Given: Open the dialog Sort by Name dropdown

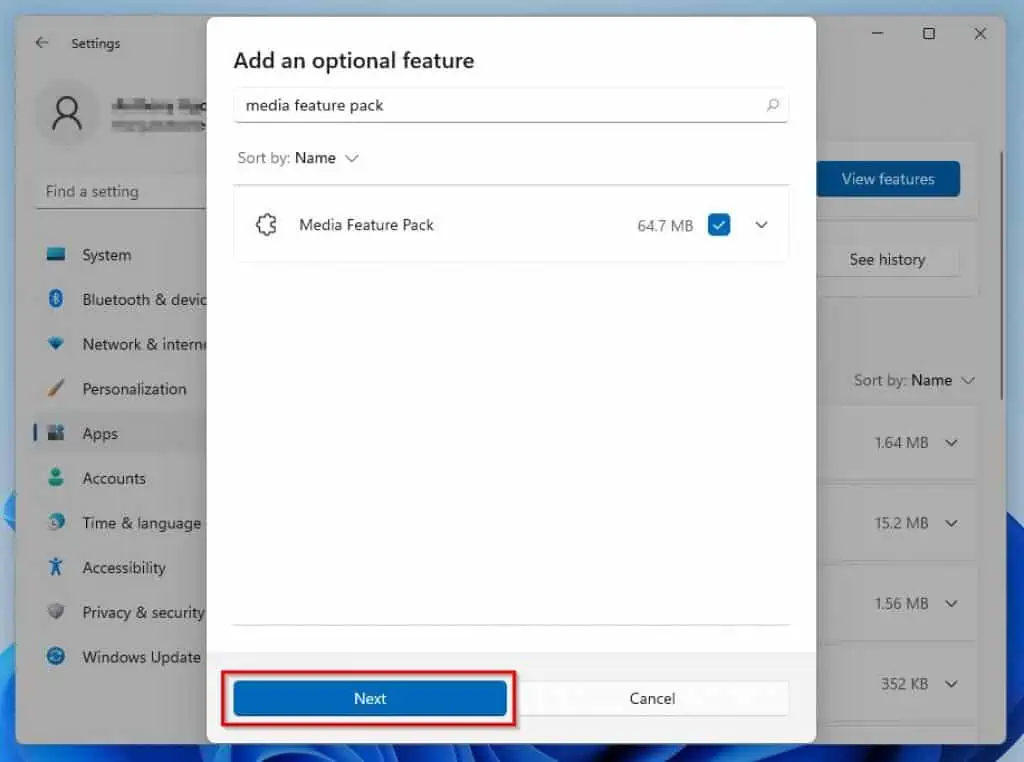Looking at the screenshot, I should pyautogui.click(x=298, y=158).
